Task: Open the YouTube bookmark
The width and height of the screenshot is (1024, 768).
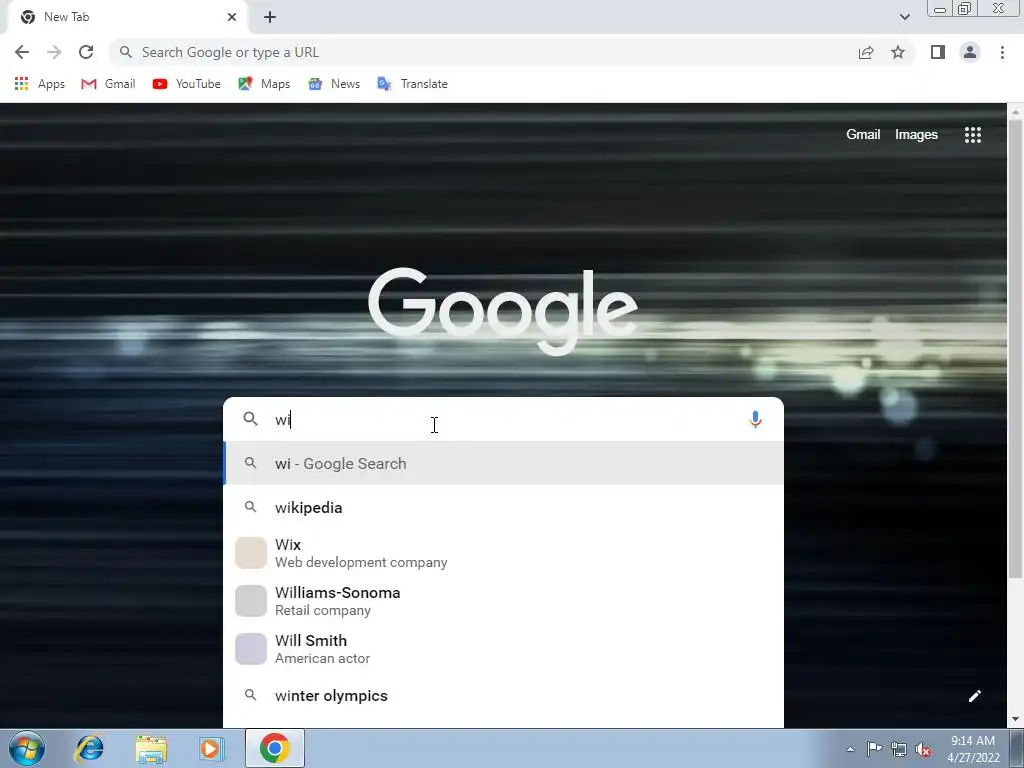Action: click(186, 84)
